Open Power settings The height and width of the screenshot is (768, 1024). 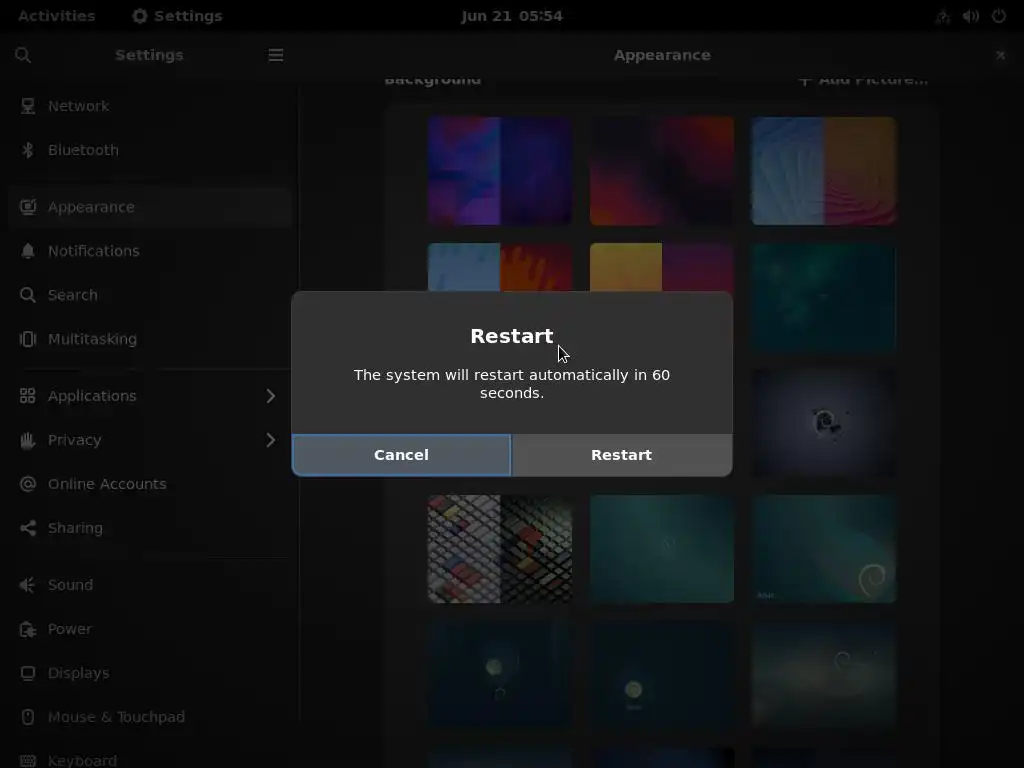150,629
